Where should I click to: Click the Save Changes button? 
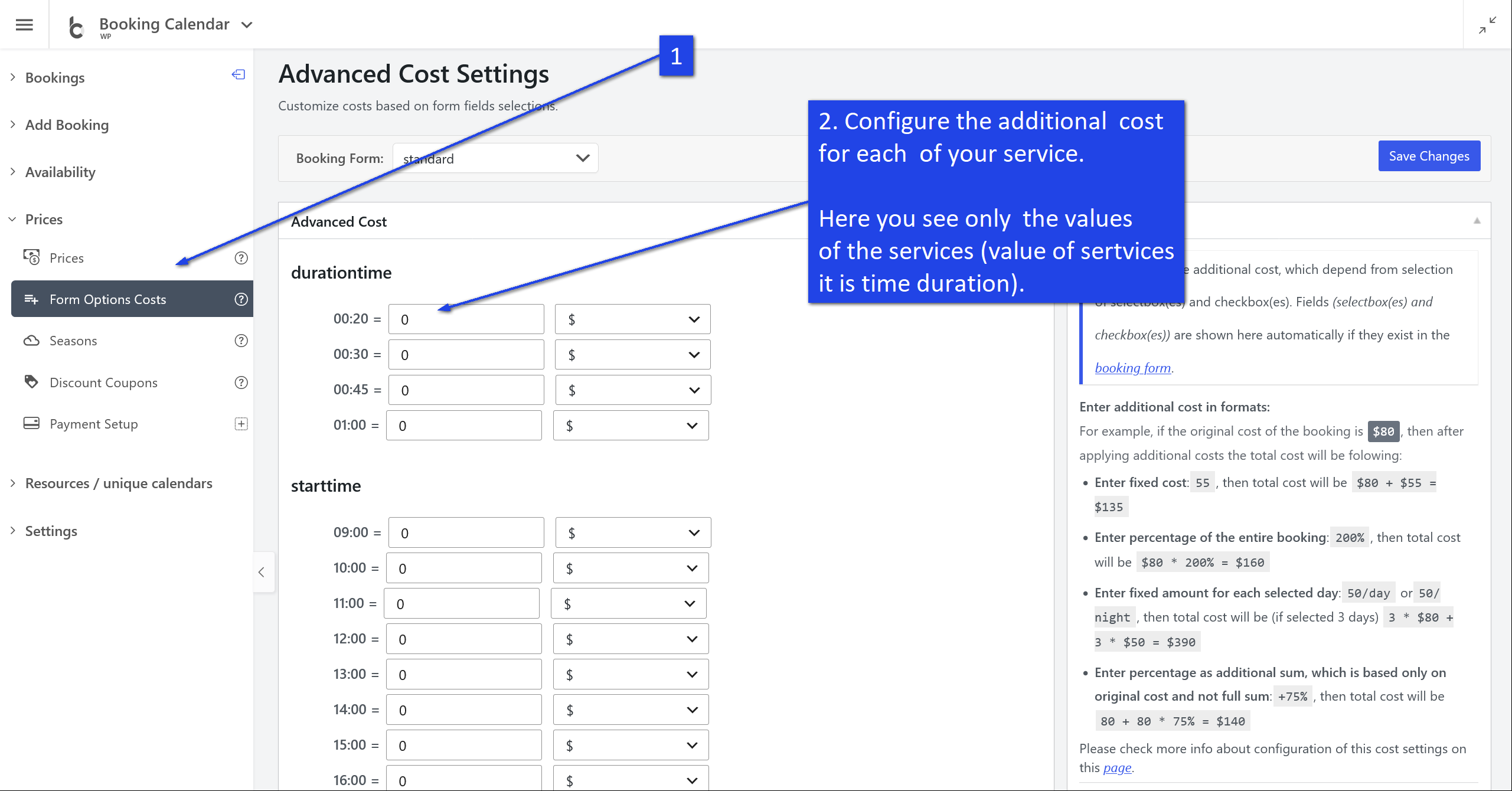[x=1429, y=156]
